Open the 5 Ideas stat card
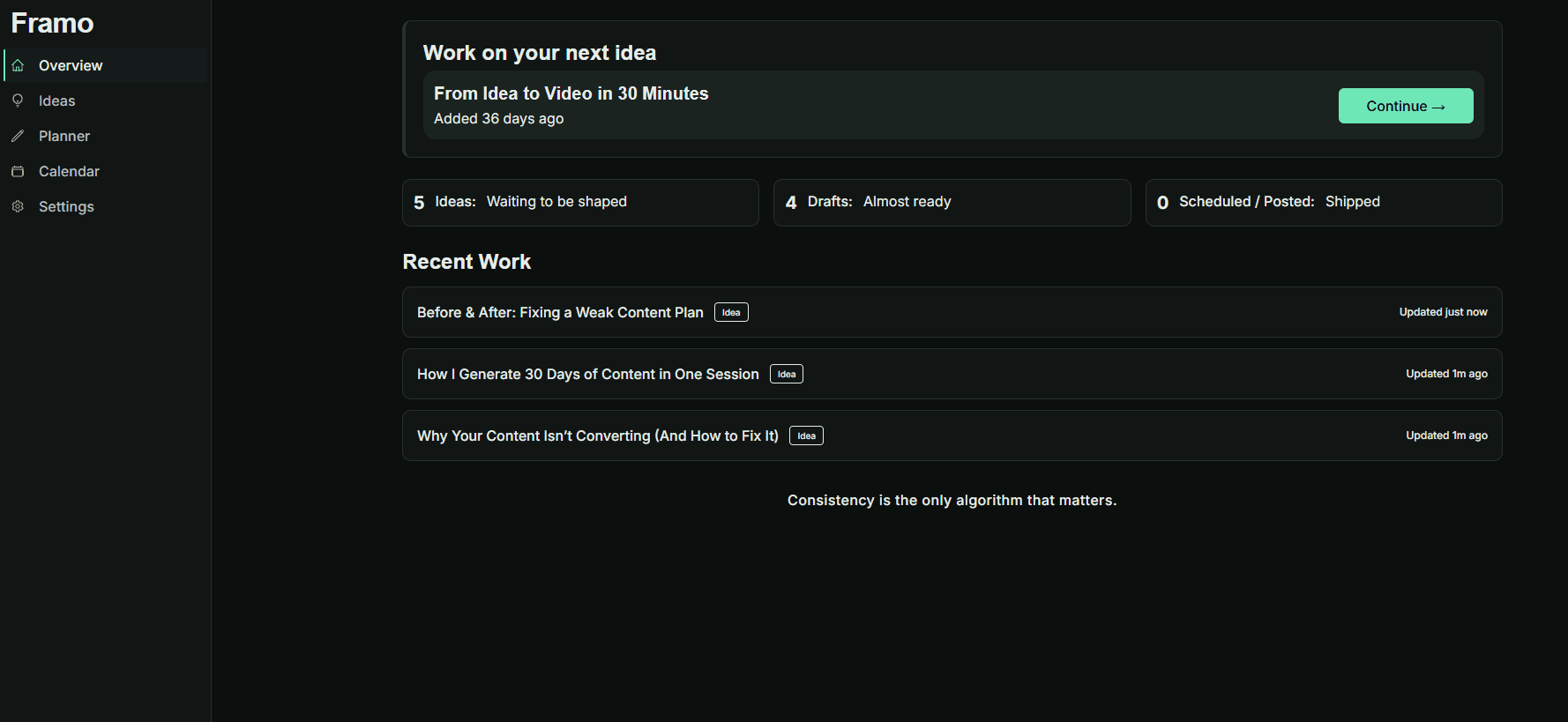Viewport: 1568px width, 722px height. tap(579, 203)
